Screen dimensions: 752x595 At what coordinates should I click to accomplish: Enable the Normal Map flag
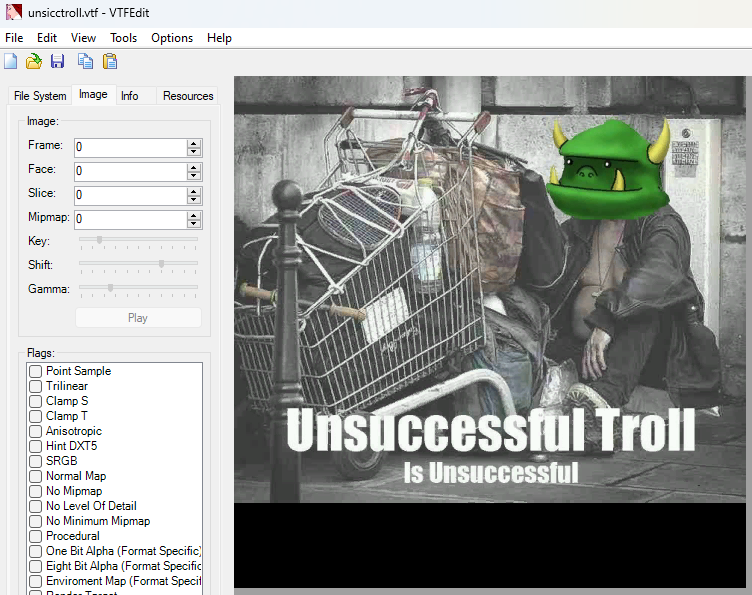35,476
